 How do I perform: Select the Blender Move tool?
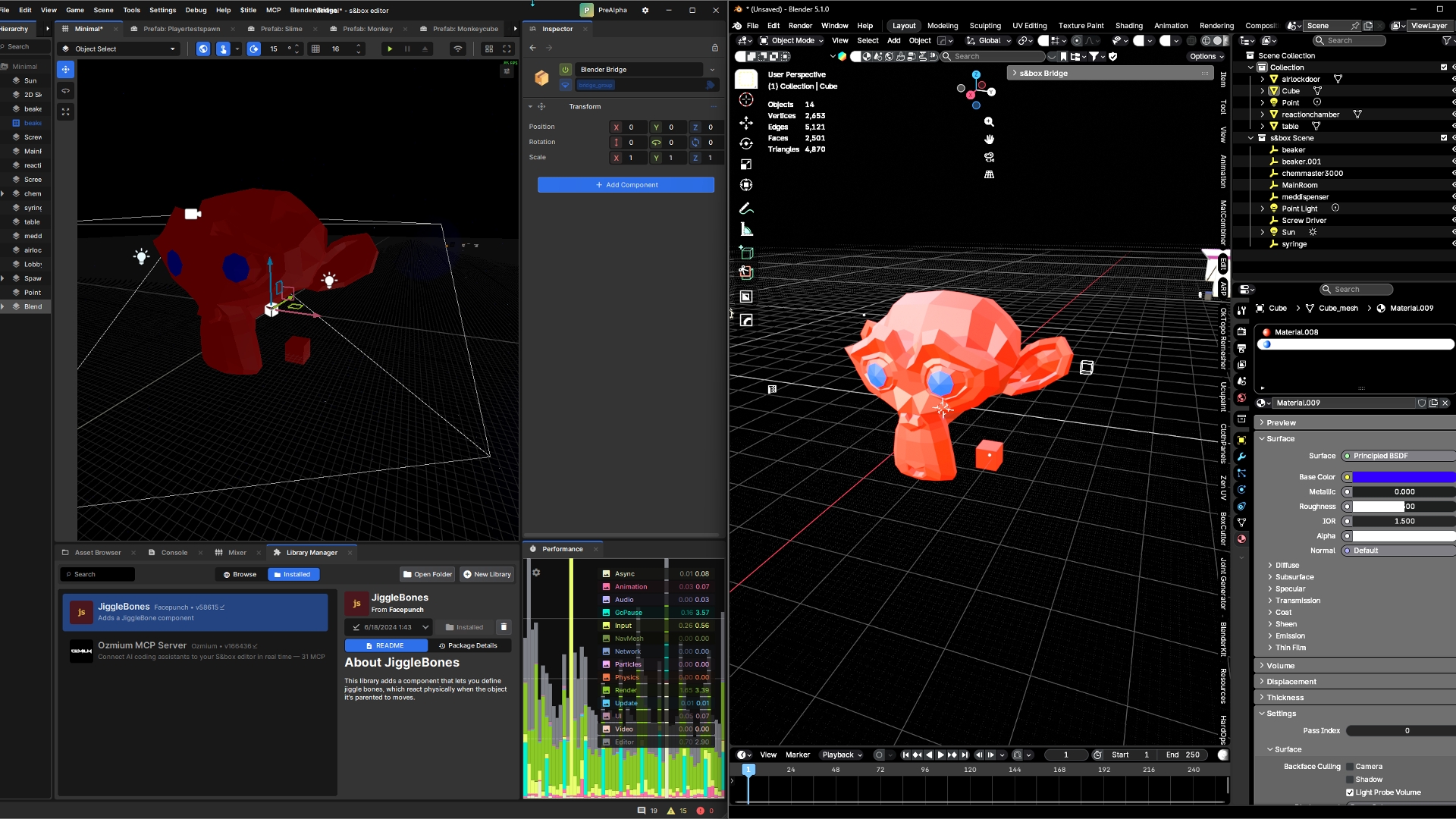click(x=746, y=123)
